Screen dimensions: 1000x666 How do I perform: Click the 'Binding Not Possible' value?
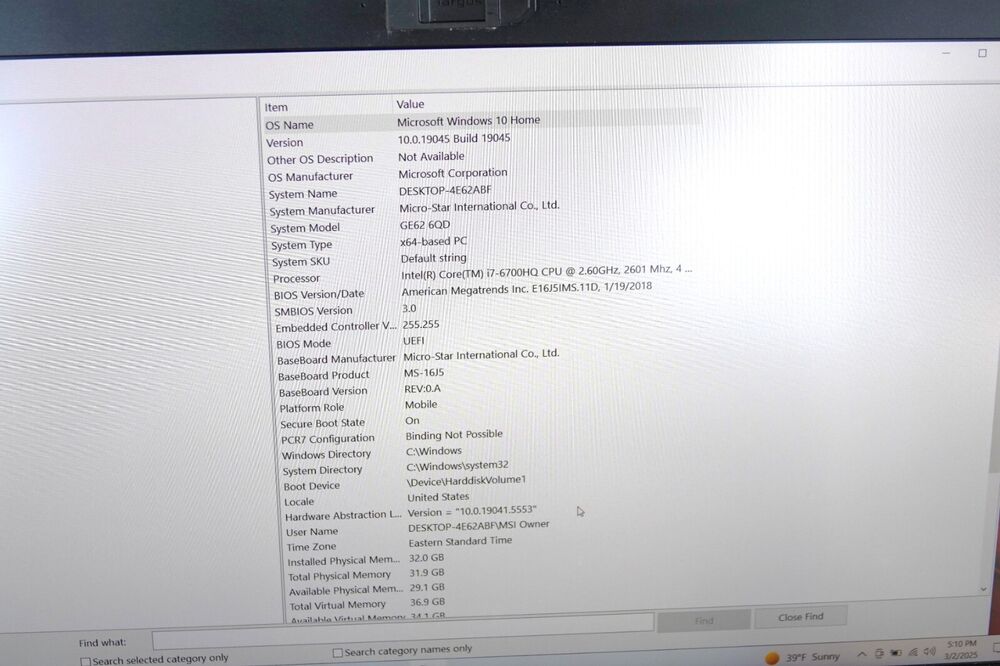(x=454, y=435)
